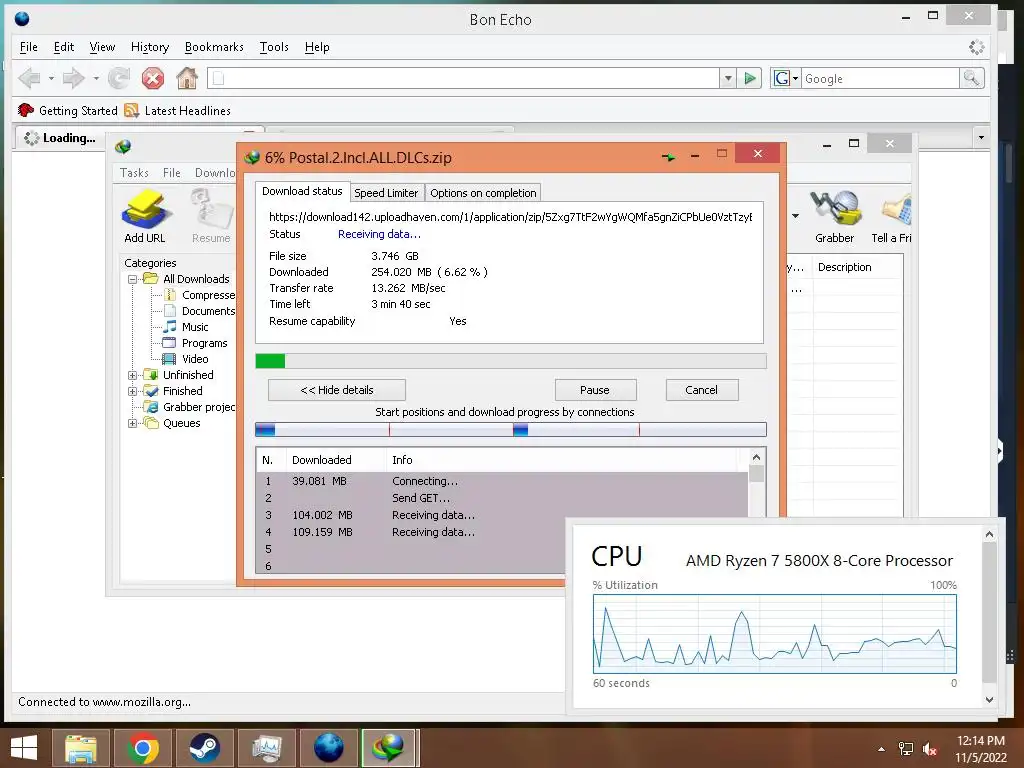The width and height of the screenshot is (1024, 768).
Task: Open the list all tabs dropdown
Action: coord(981,138)
